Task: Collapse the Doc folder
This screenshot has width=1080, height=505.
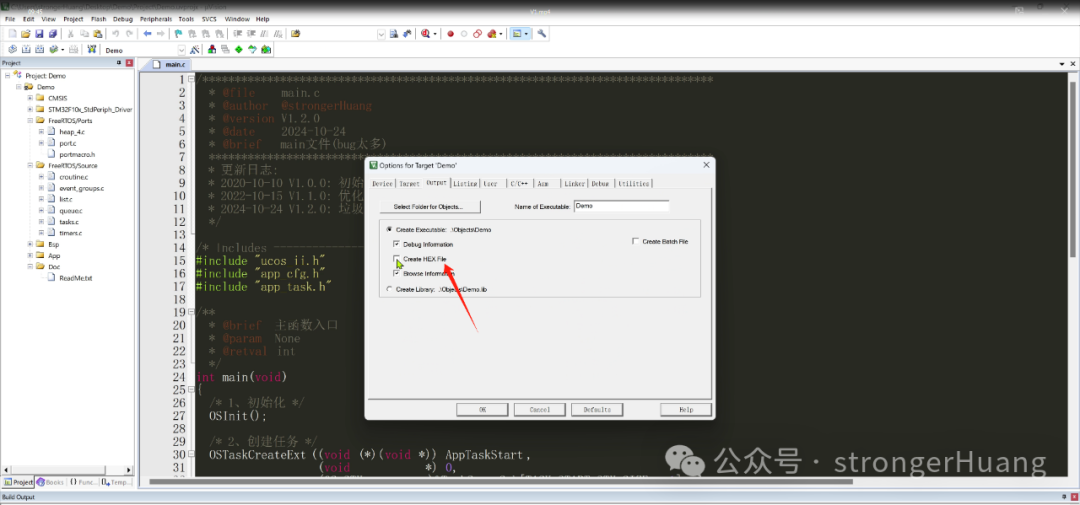Action: coord(30,266)
